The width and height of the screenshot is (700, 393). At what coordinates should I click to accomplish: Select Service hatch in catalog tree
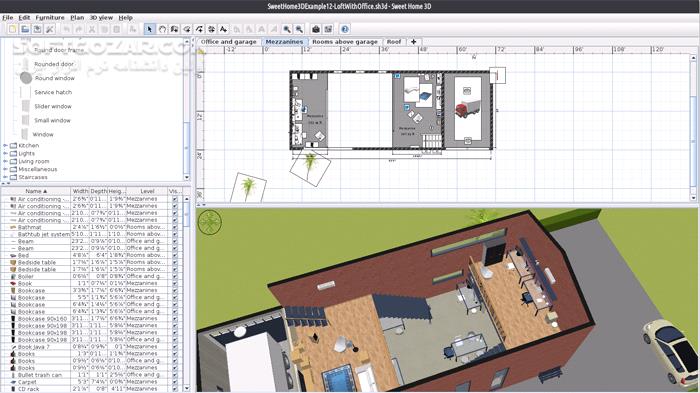(53, 92)
